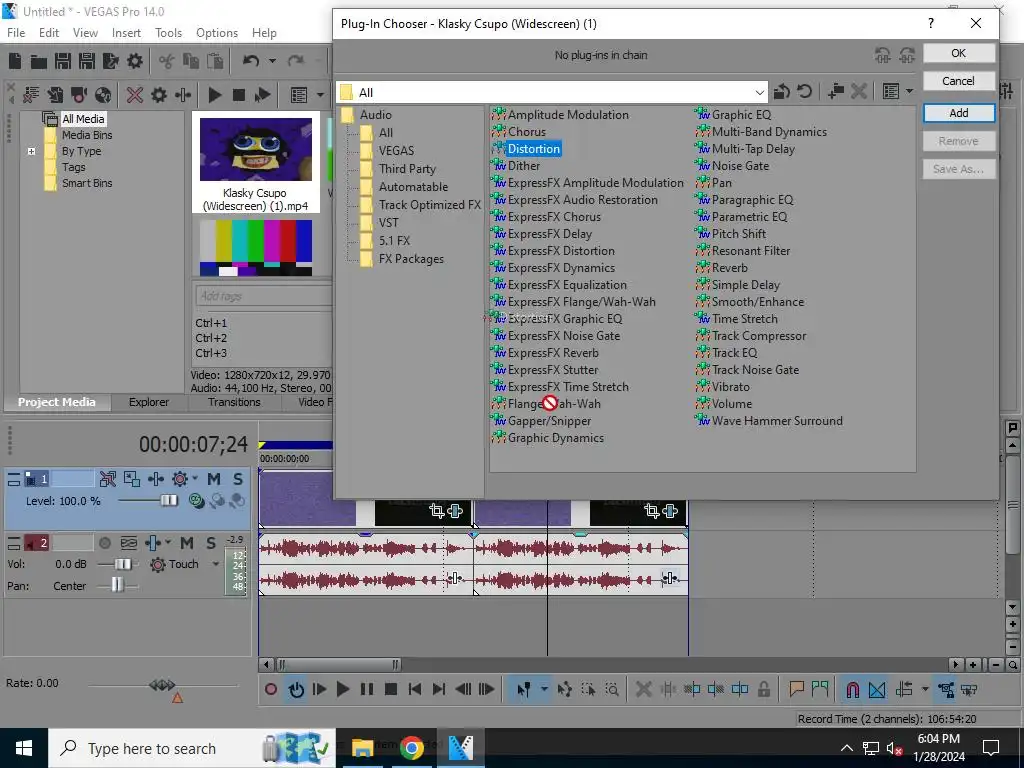Open the Undo history dropdown arrow
Screen dimensions: 1024x768
(x=272, y=61)
